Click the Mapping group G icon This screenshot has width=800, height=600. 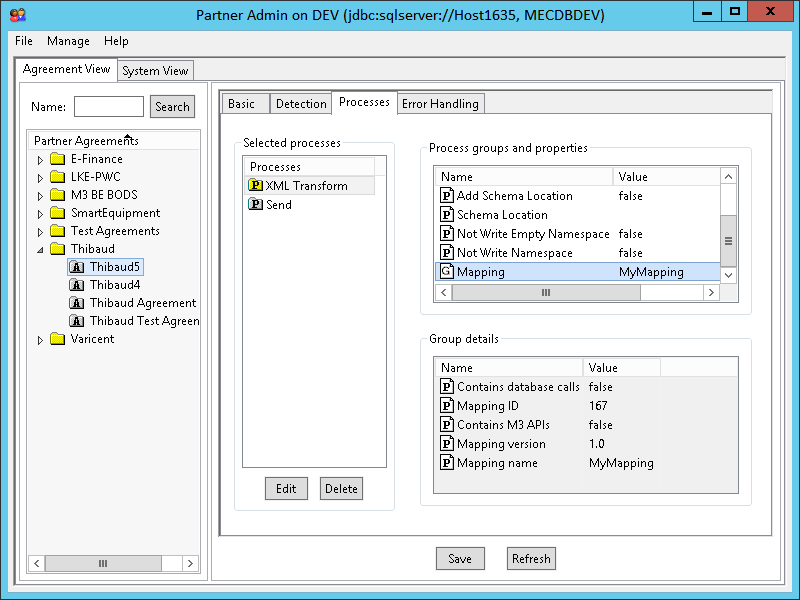pos(446,272)
